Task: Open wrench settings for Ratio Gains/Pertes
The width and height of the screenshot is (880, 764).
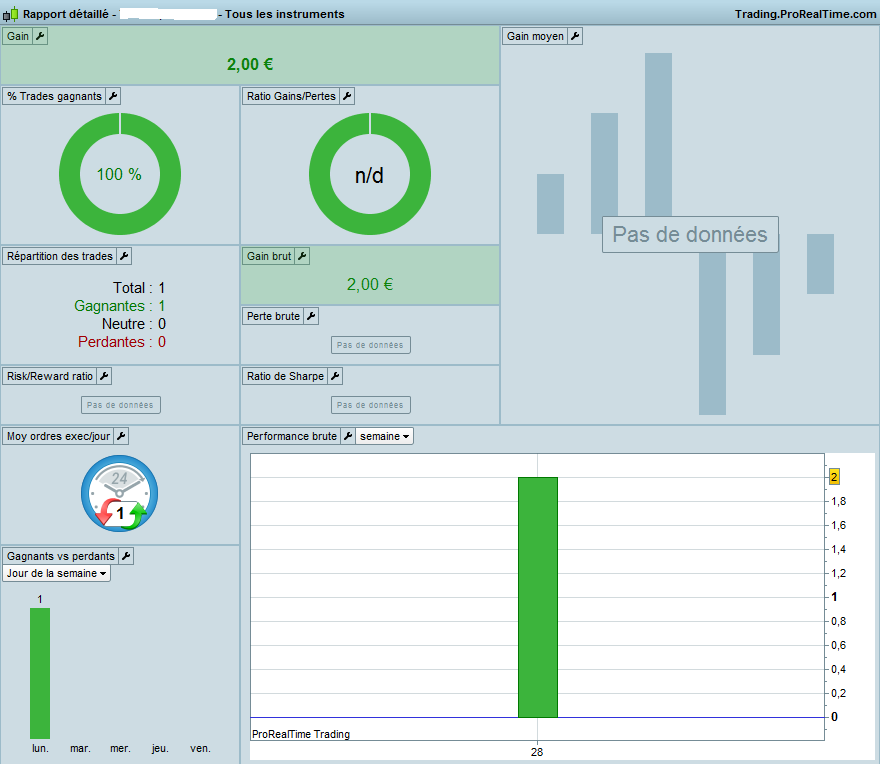Action: pyautogui.click(x=347, y=97)
